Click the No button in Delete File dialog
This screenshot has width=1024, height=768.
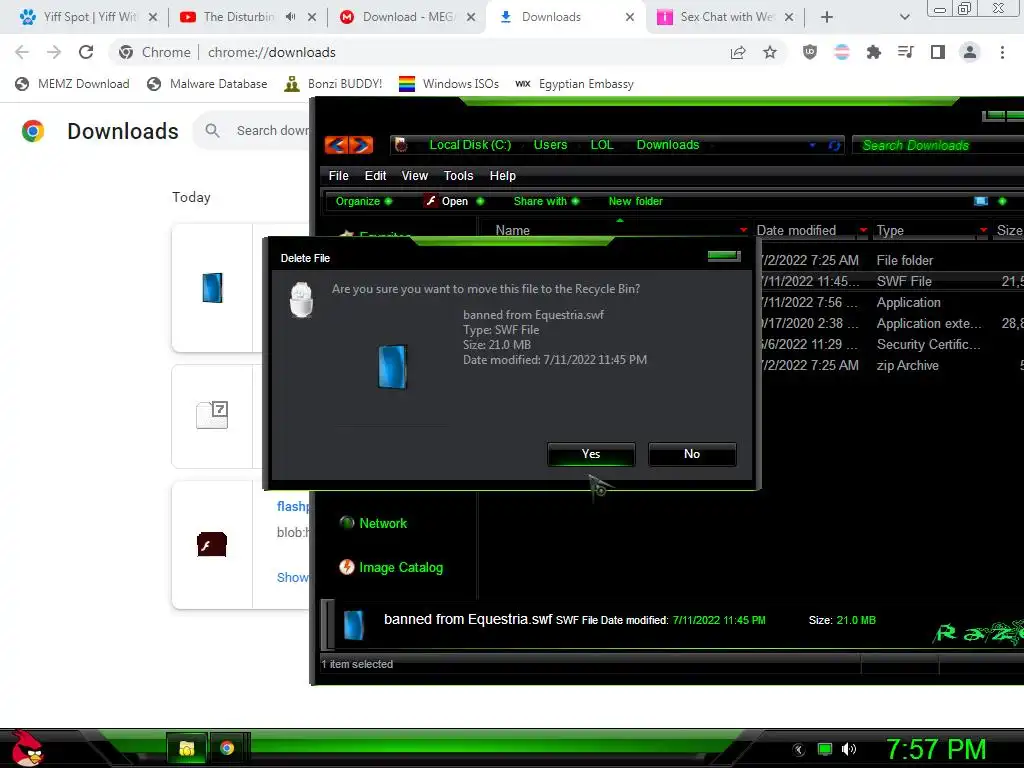tap(692, 454)
